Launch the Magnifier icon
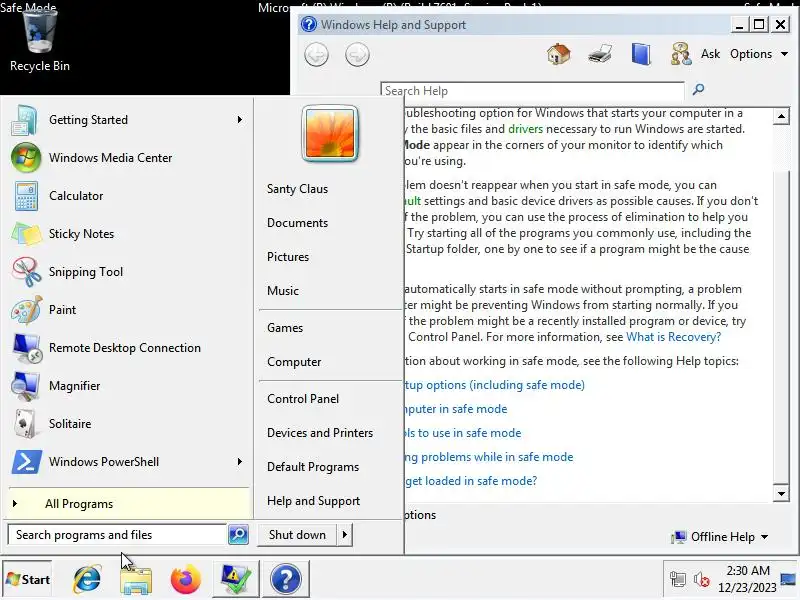Viewport: 800px width, 600px height. [x=26, y=386]
